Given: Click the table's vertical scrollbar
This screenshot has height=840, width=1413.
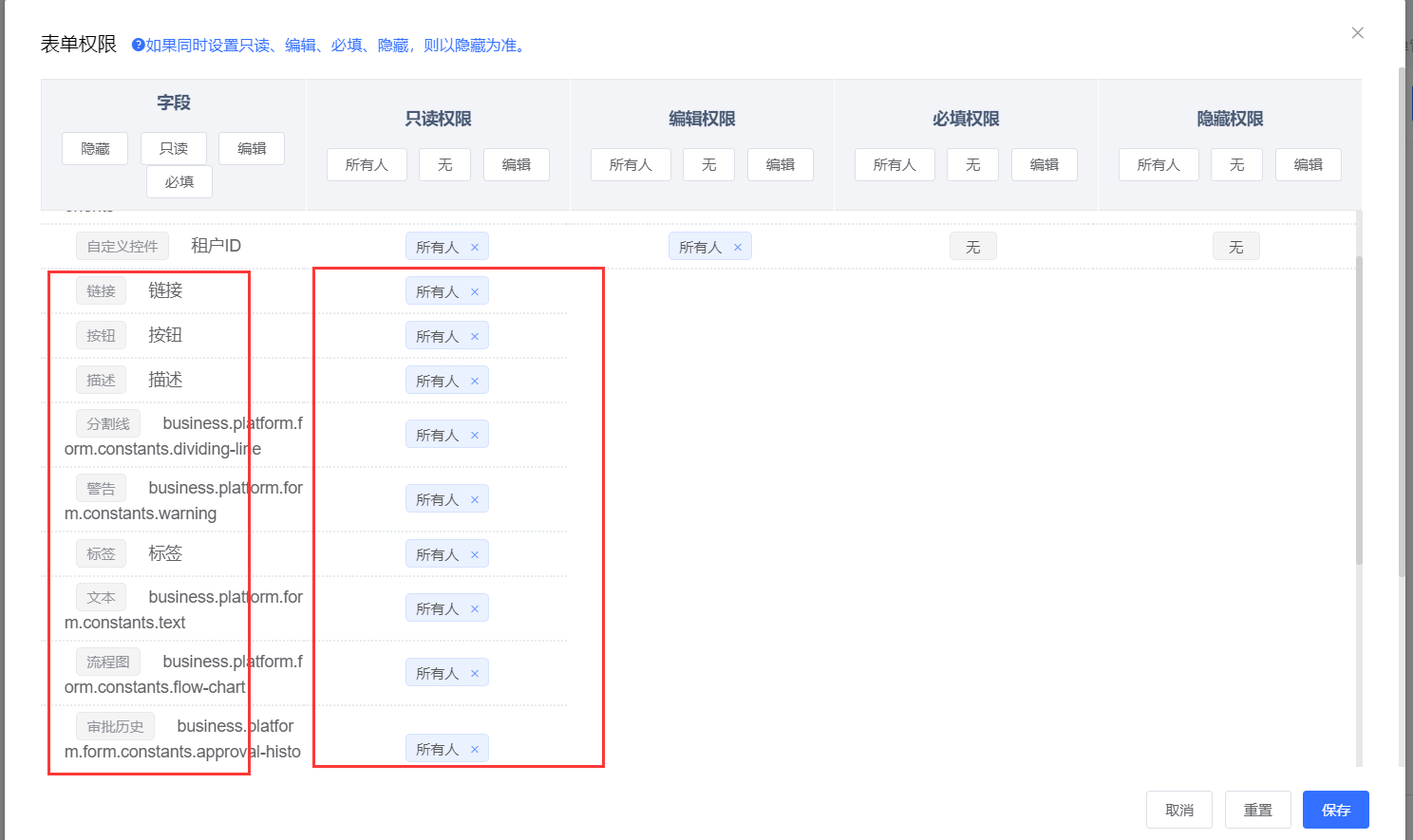Looking at the screenshot, I should pos(1359,408).
